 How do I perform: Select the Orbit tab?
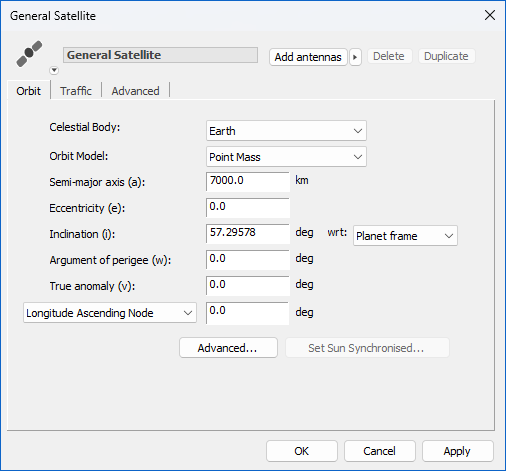pyautogui.click(x=29, y=91)
